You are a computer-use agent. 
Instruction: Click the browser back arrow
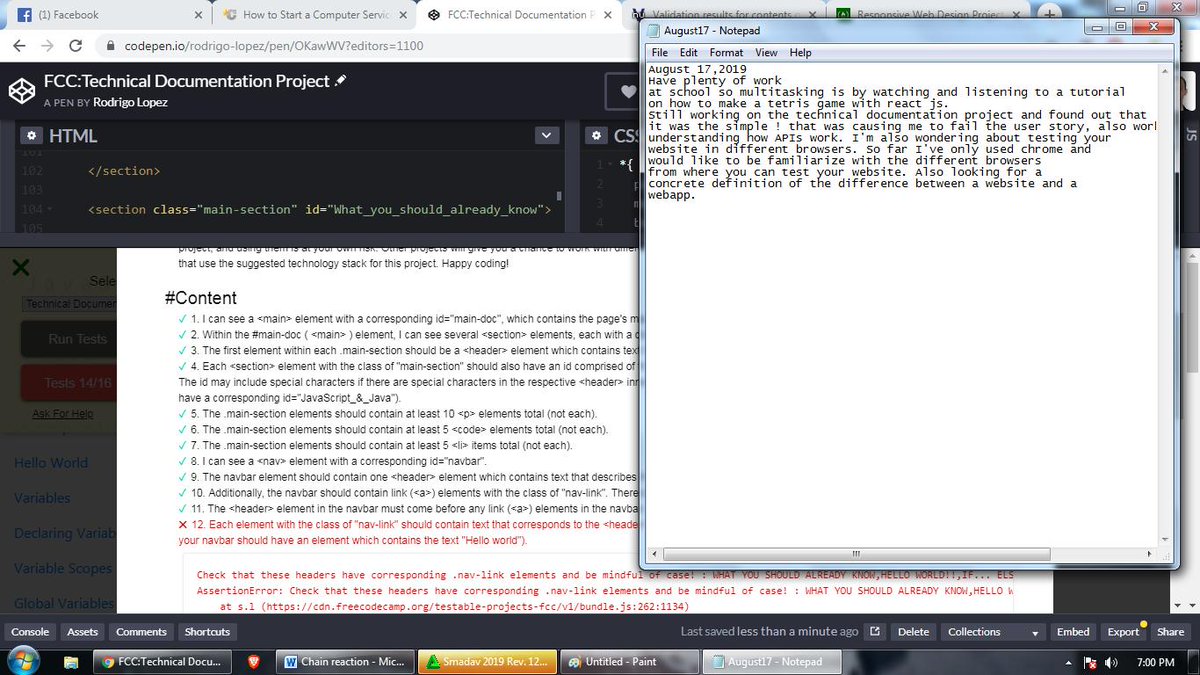[x=20, y=47]
